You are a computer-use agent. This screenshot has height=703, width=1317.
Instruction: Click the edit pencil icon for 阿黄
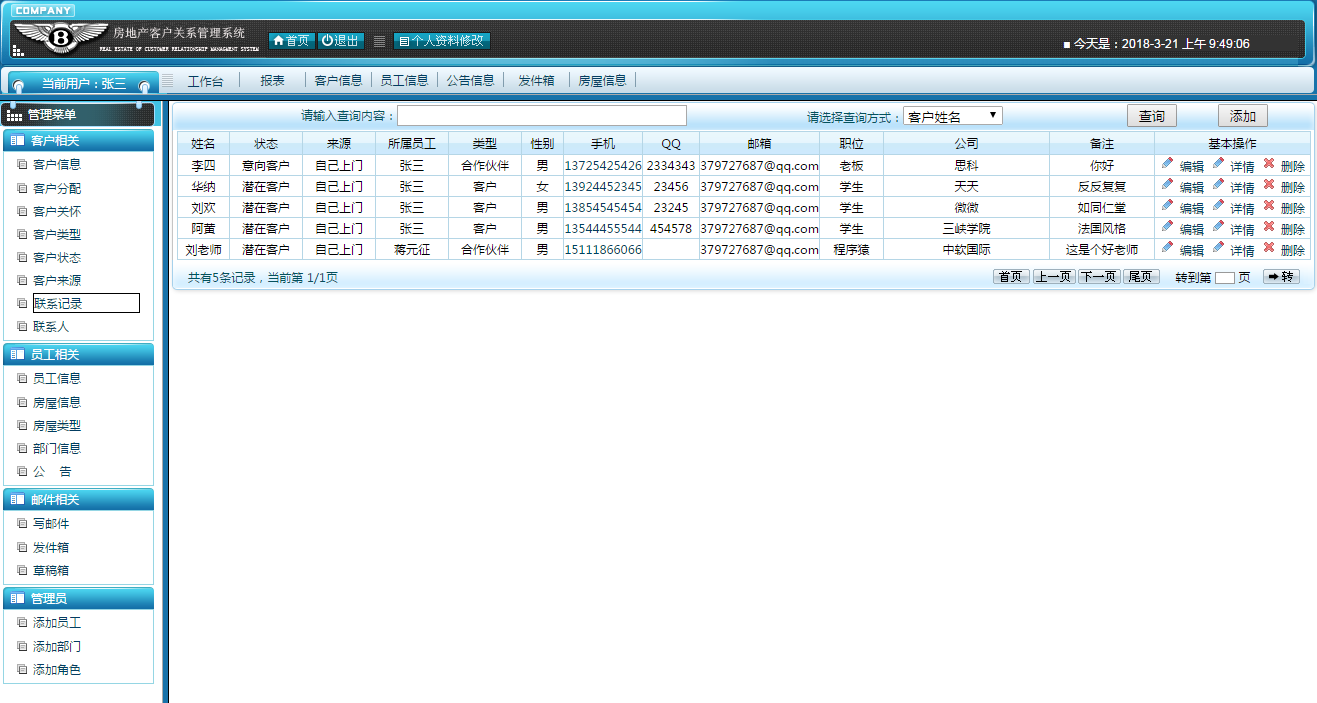tap(1167, 226)
